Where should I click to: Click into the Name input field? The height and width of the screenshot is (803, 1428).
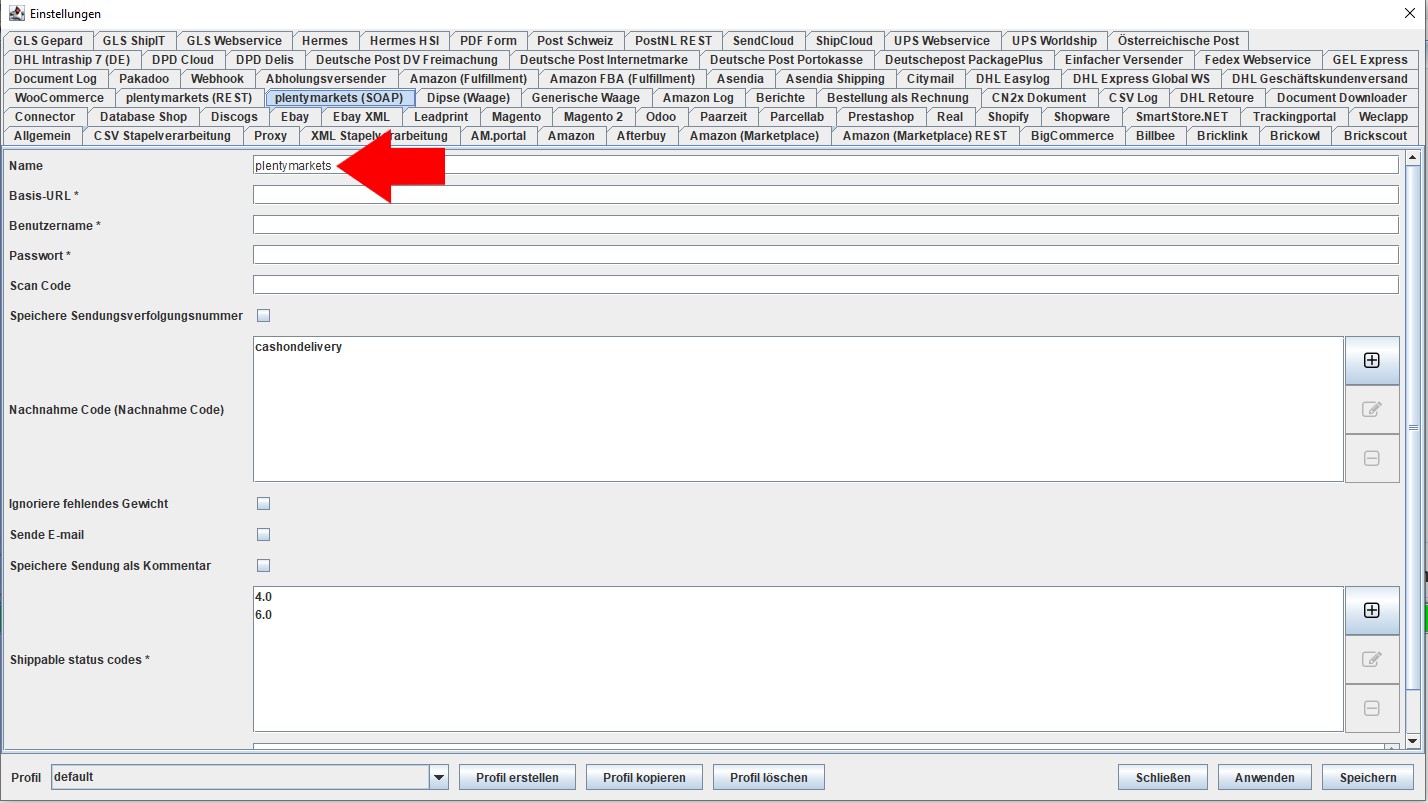coord(826,165)
